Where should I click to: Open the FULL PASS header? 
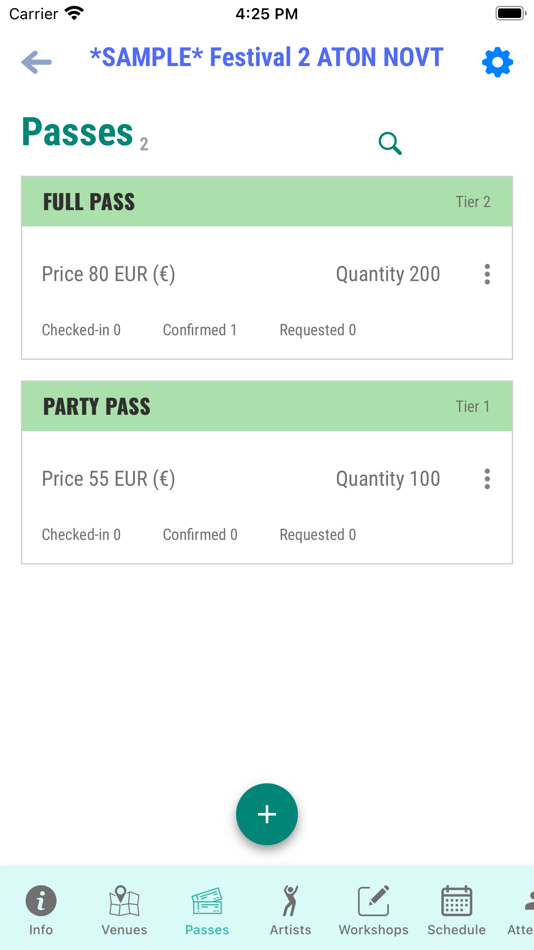[x=267, y=202]
